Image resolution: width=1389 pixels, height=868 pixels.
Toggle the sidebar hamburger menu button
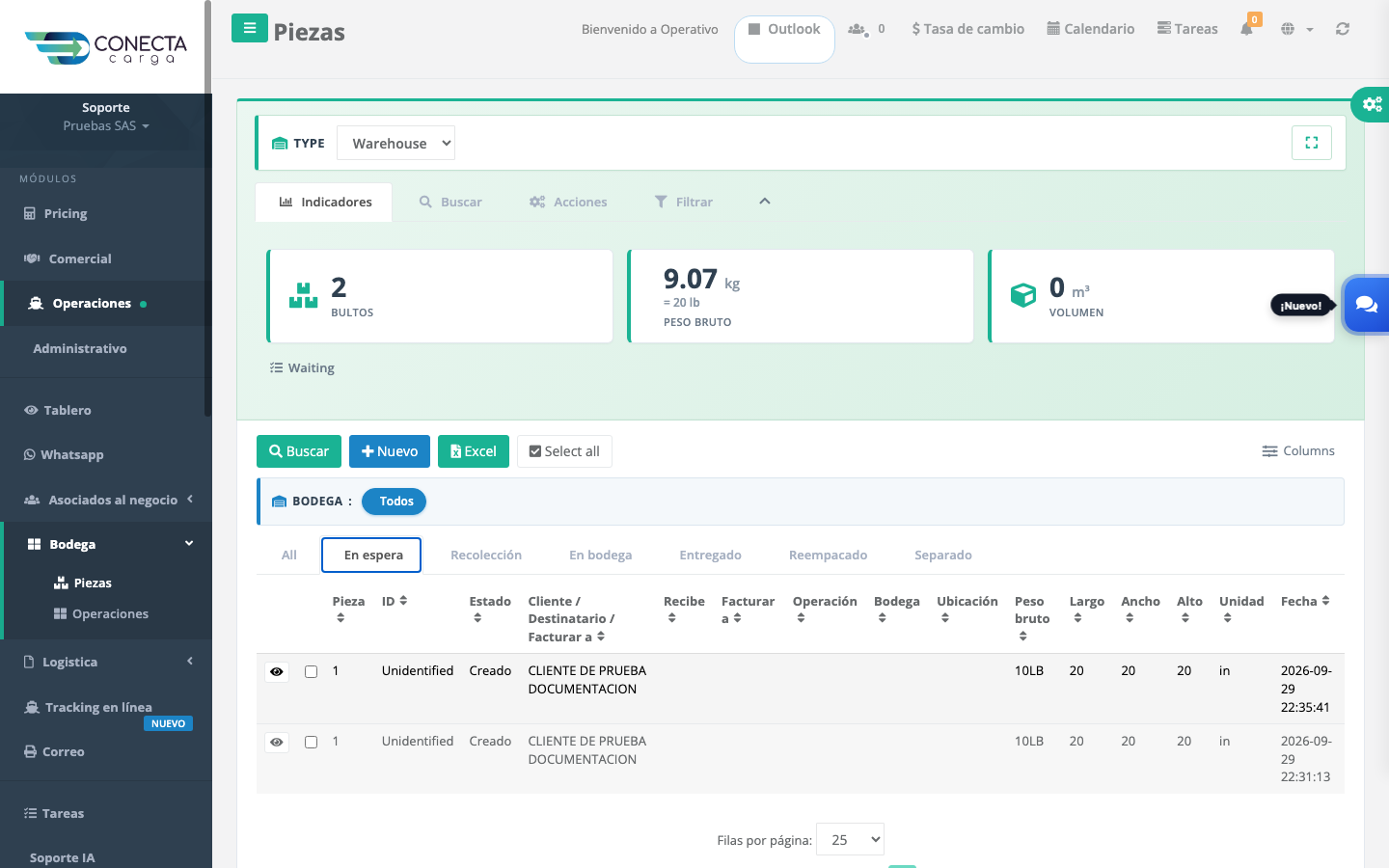tap(250, 28)
